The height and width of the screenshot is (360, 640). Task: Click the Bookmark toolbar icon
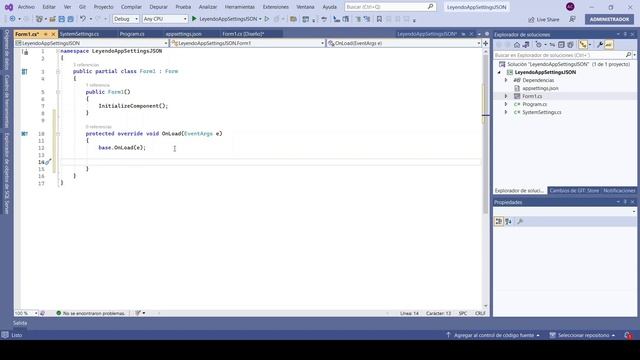pos(379,19)
